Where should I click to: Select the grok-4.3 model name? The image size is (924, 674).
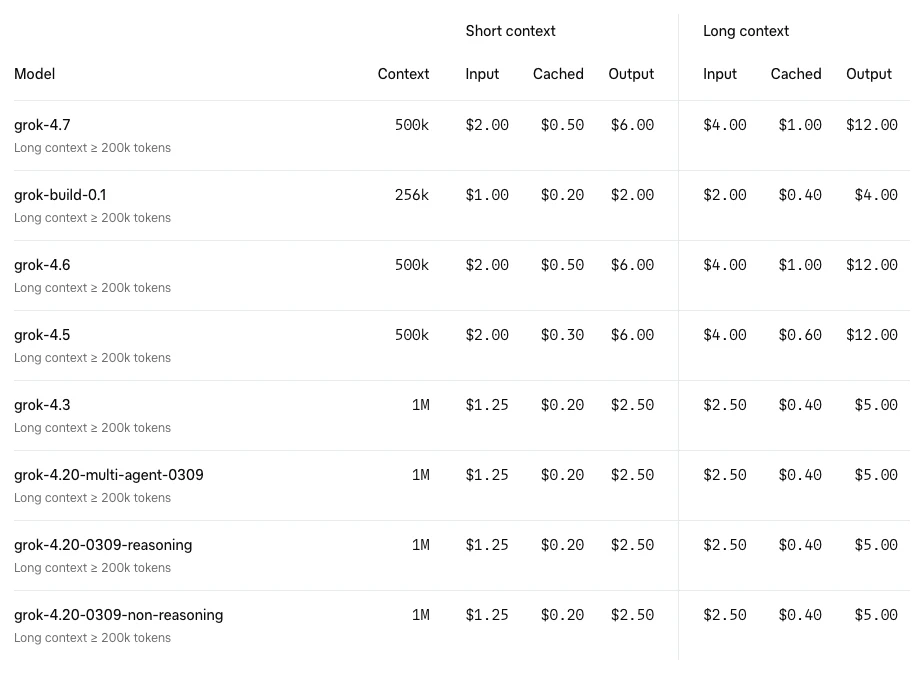(x=42, y=405)
